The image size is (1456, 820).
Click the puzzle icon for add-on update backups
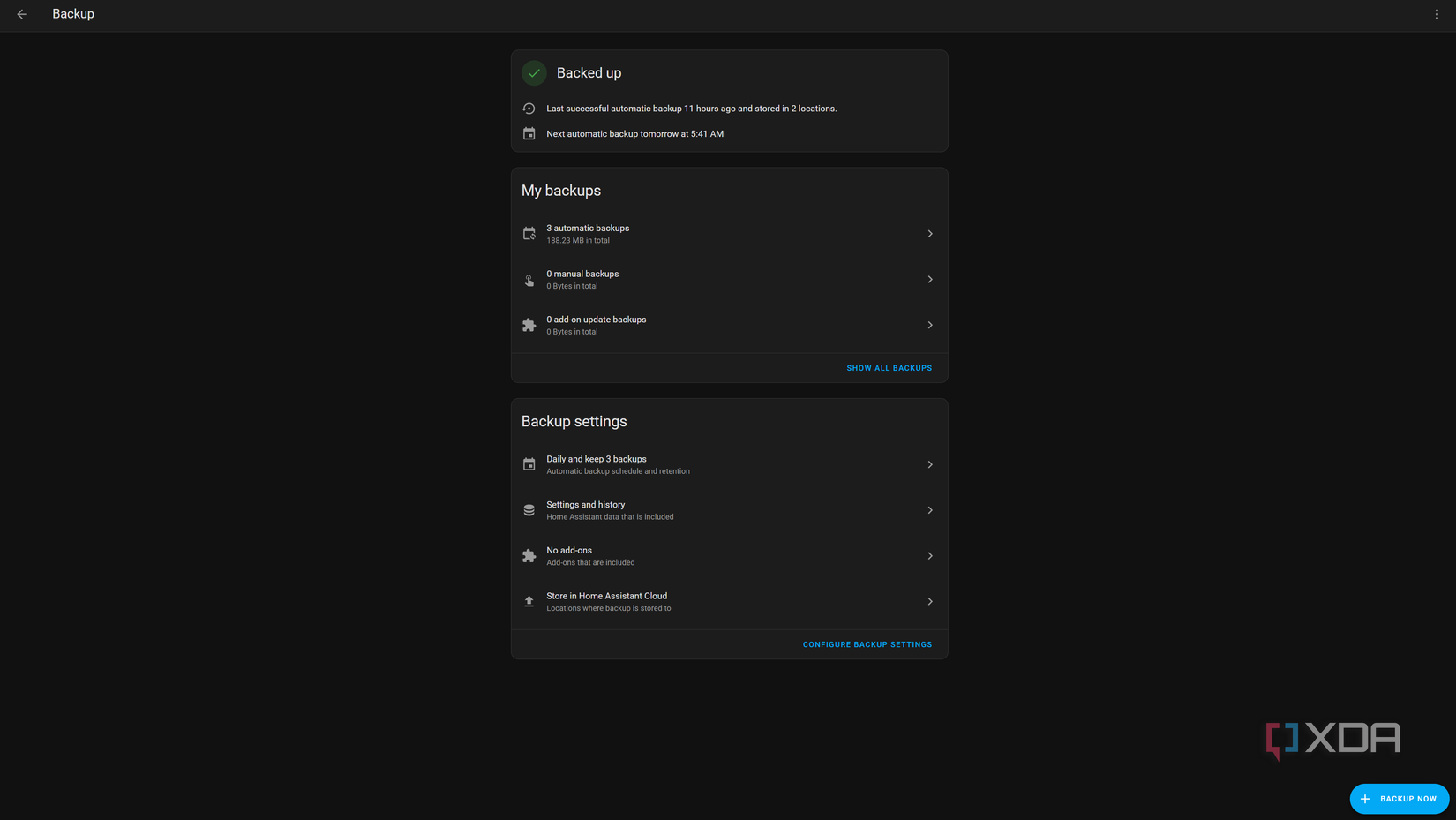tap(529, 325)
